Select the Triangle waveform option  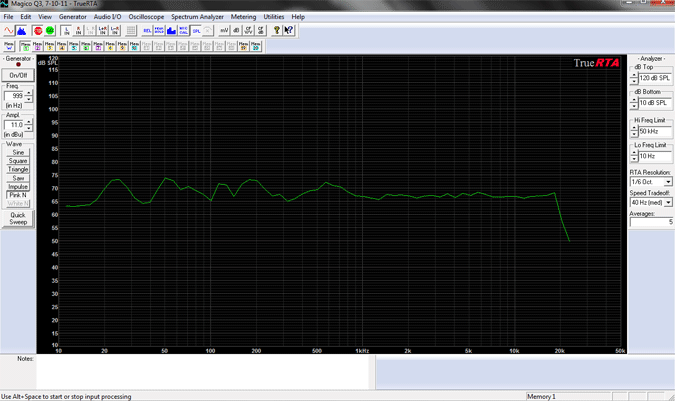(18, 170)
